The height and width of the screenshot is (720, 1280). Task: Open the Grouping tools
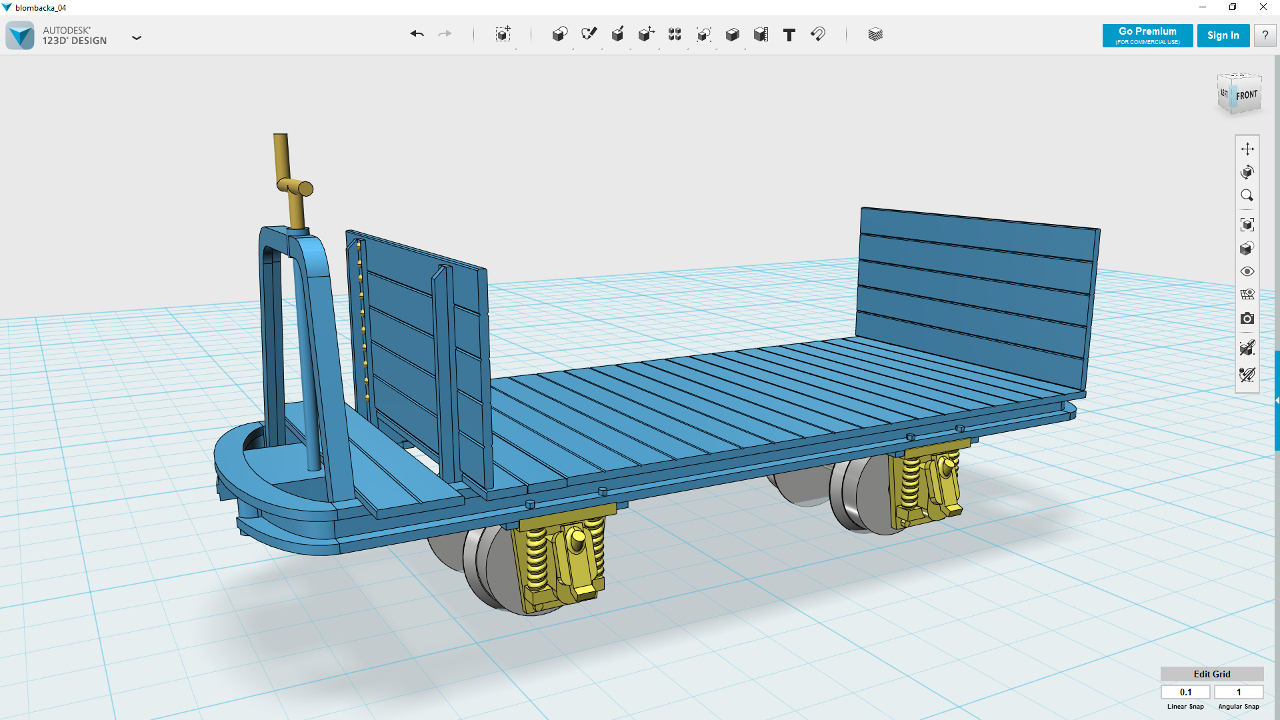click(x=704, y=34)
